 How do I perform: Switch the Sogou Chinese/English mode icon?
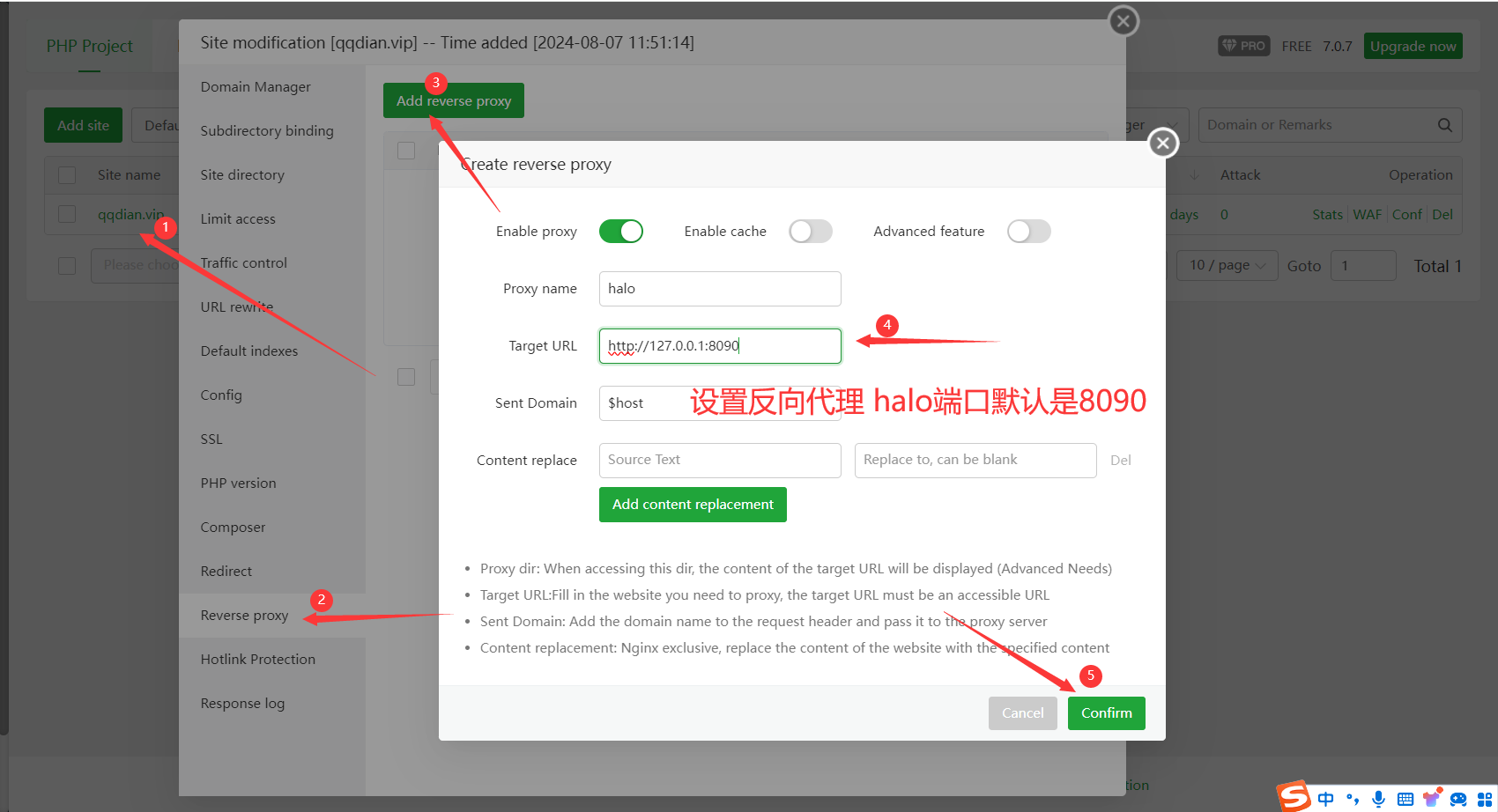[x=1325, y=799]
